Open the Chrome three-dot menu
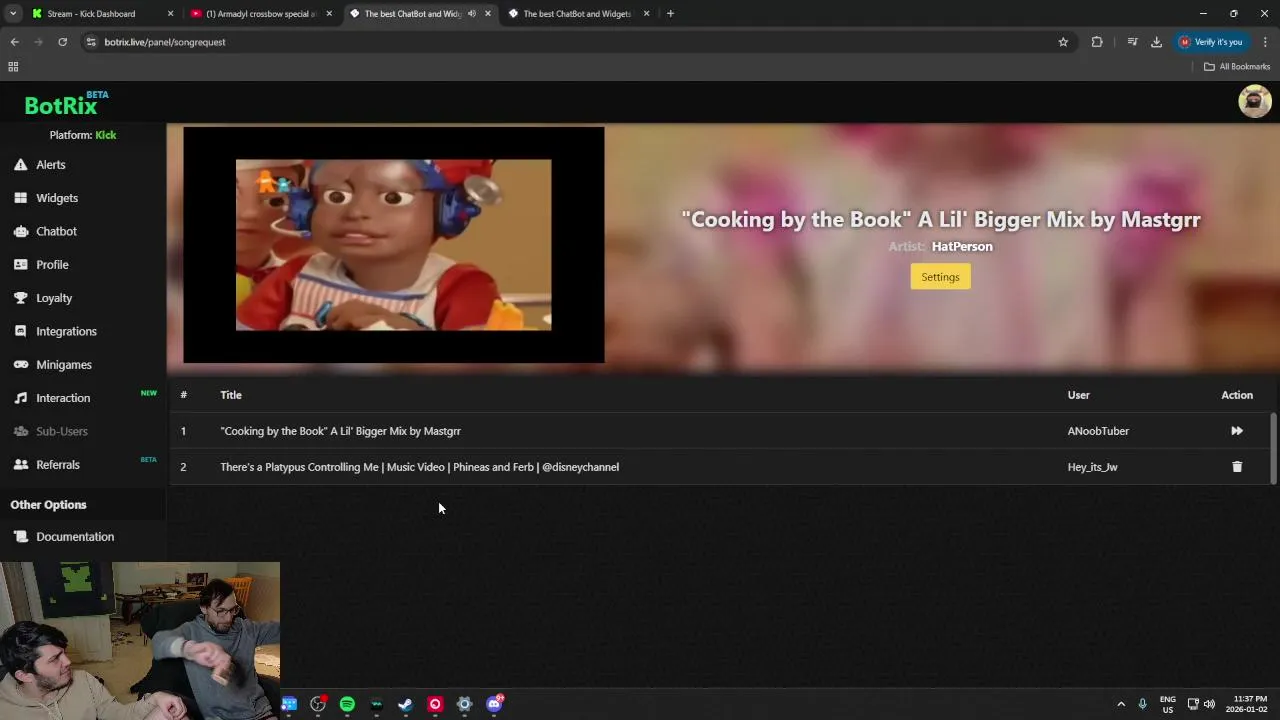The height and width of the screenshot is (720, 1280). pyautogui.click(x=1265, y=42)
